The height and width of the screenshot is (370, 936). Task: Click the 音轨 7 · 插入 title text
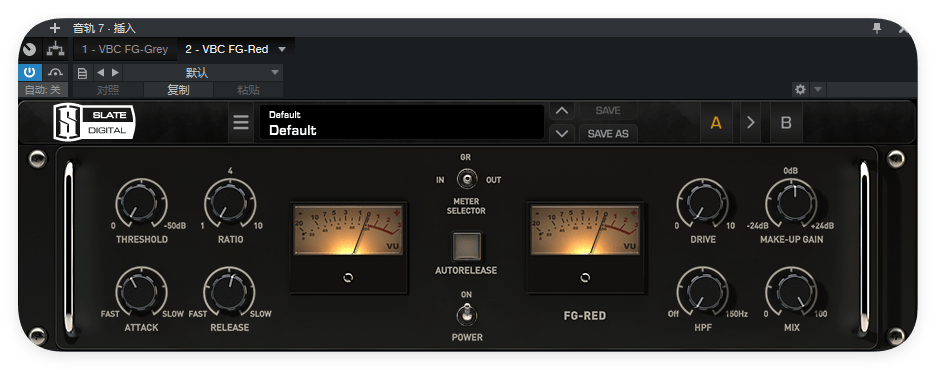pyautogui.click(x=104, y=28)
